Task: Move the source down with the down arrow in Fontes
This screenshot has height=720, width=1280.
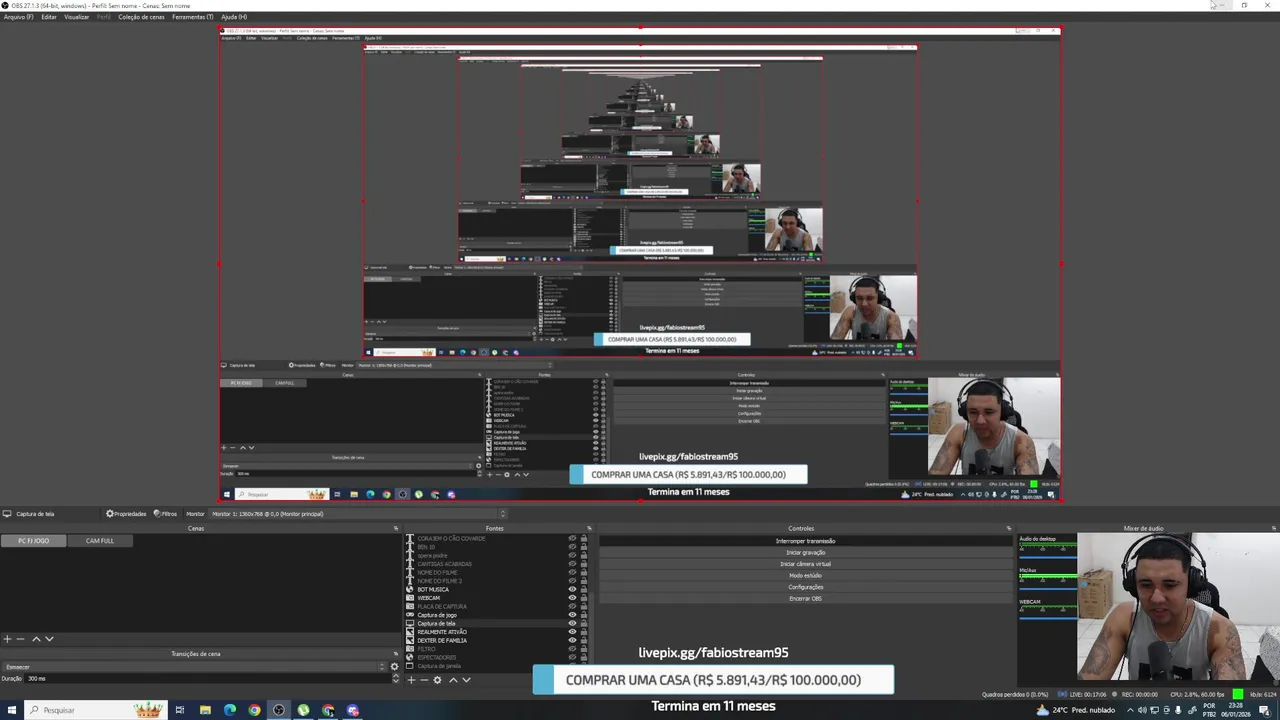Action: [x=466, y=680]
